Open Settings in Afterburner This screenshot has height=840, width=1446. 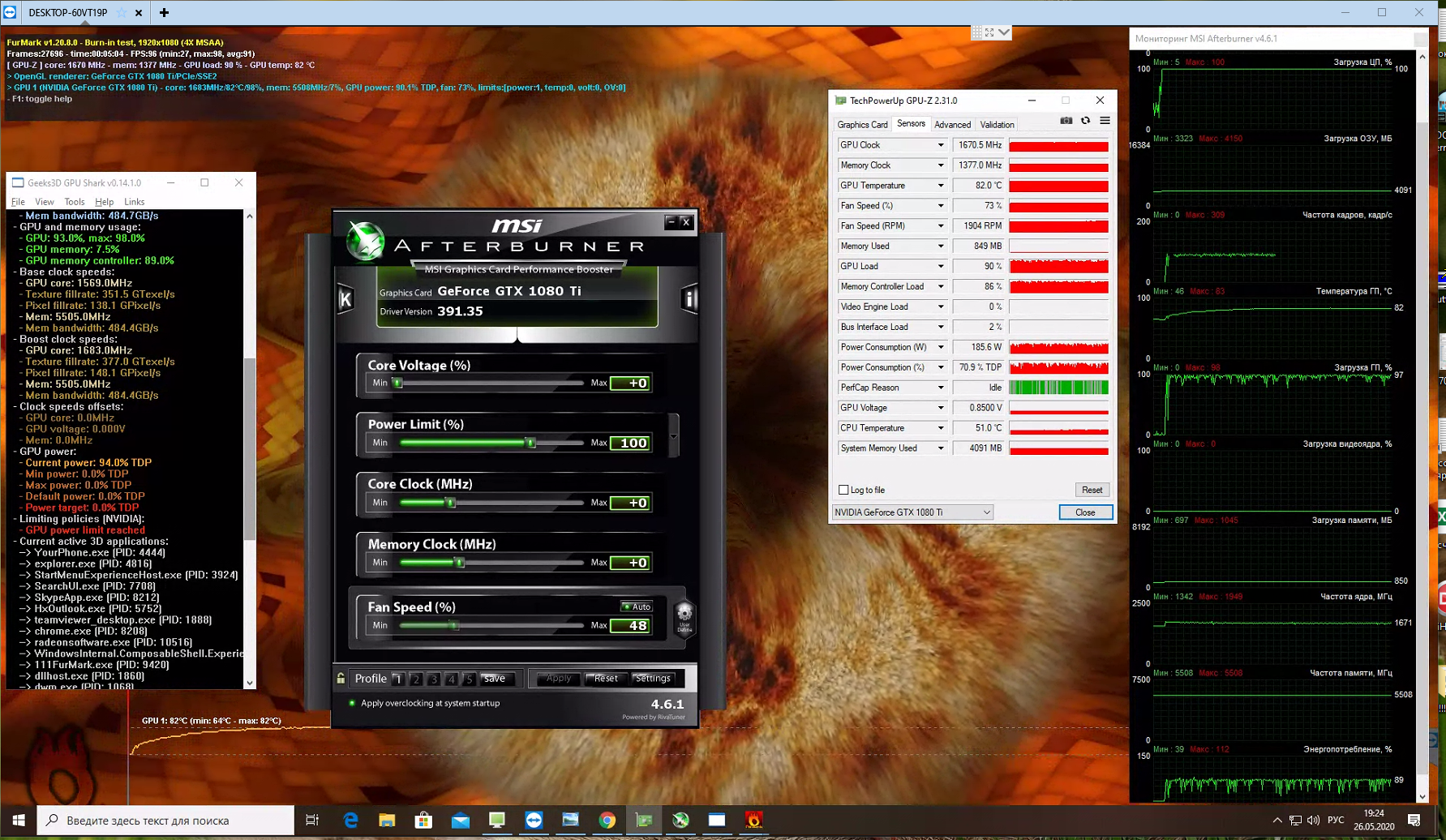(x=653, y=679)
